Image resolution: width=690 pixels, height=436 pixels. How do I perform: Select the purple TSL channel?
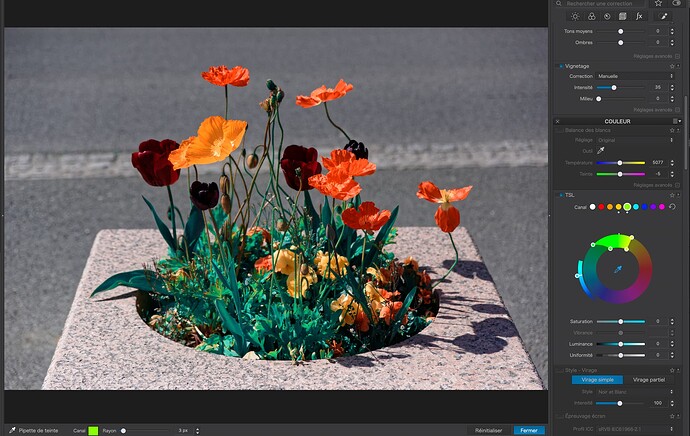pyautogui.click(x=653, y=207)
